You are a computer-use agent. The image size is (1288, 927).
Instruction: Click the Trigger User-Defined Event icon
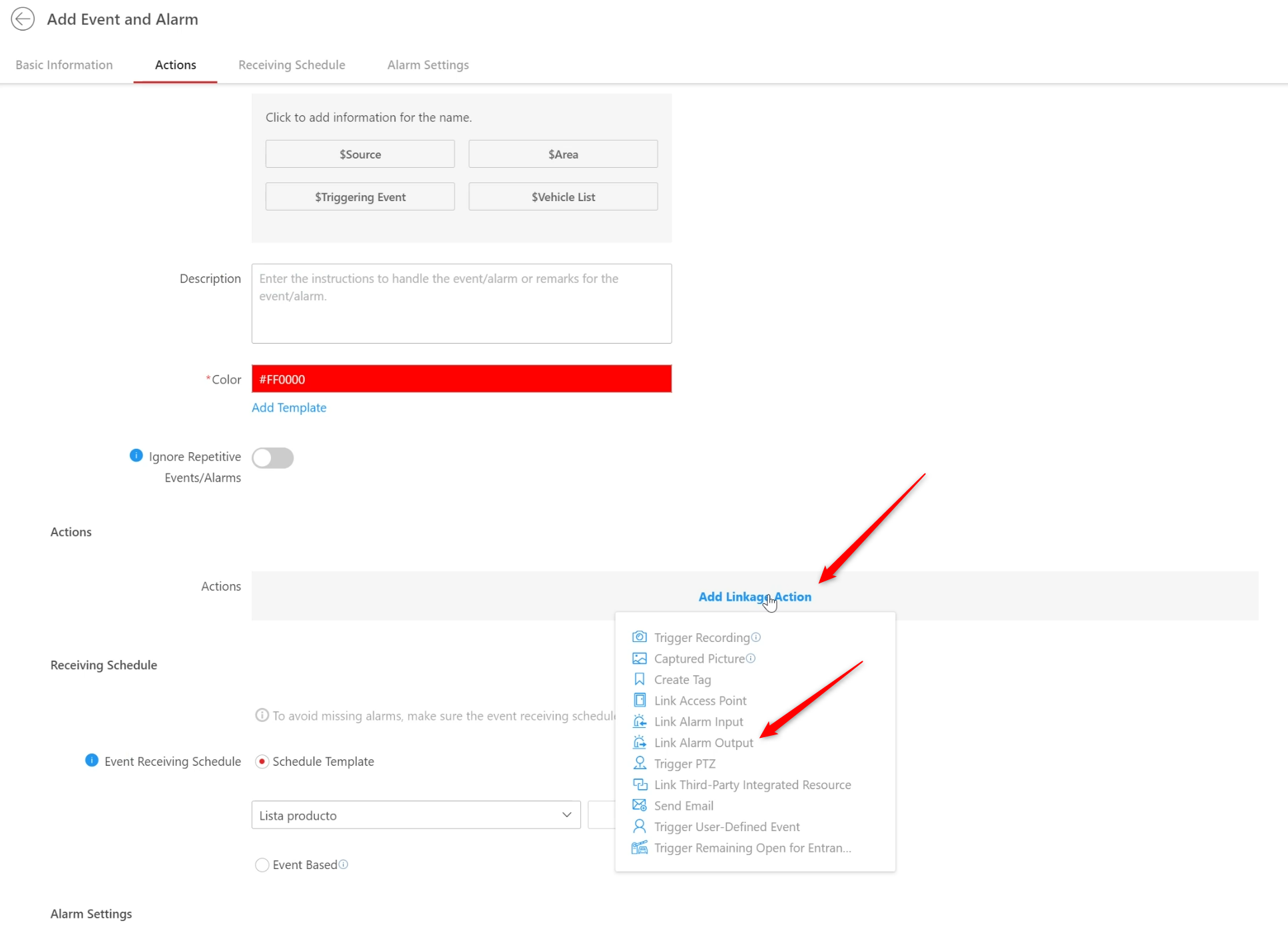point(639,826)
